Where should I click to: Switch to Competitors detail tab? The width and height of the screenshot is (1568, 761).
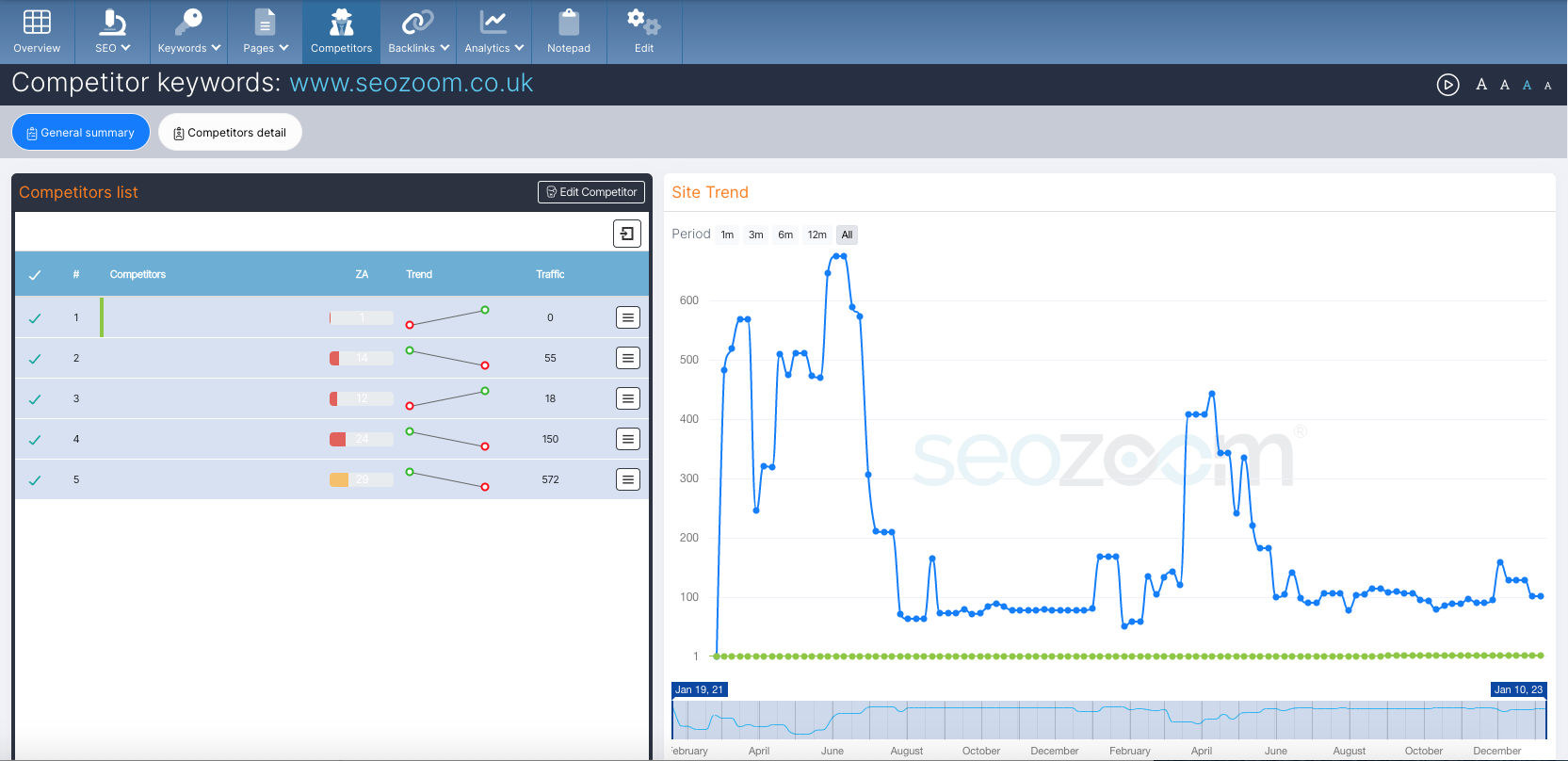(x=230, y=132)
